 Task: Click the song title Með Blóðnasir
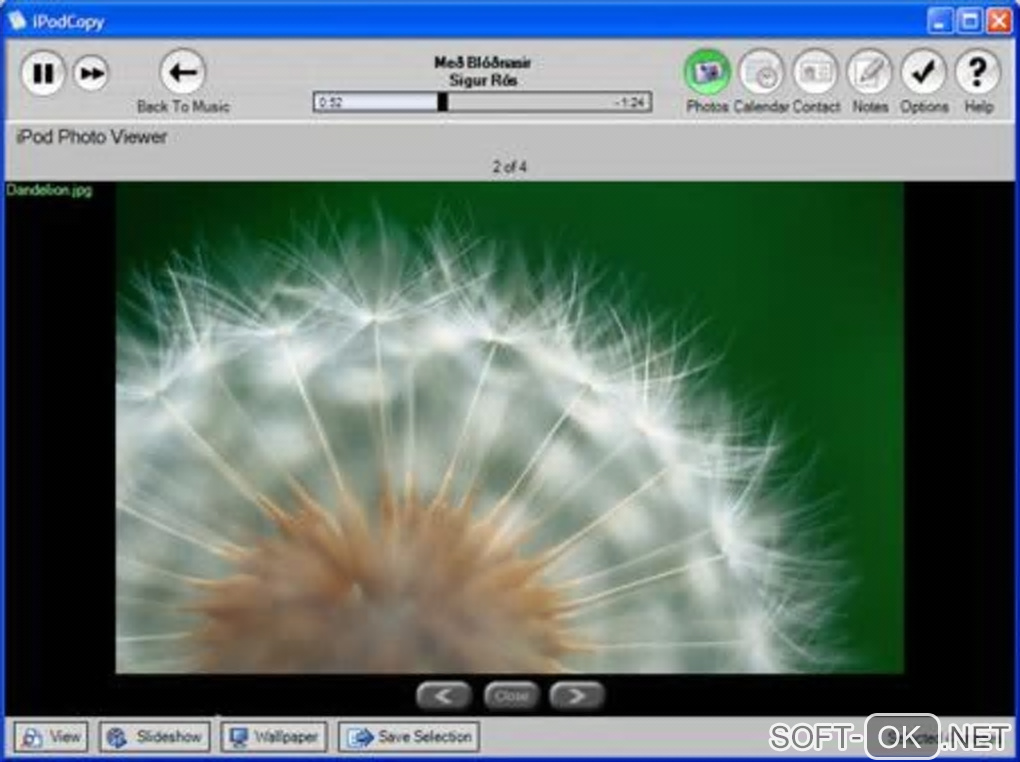483,62
